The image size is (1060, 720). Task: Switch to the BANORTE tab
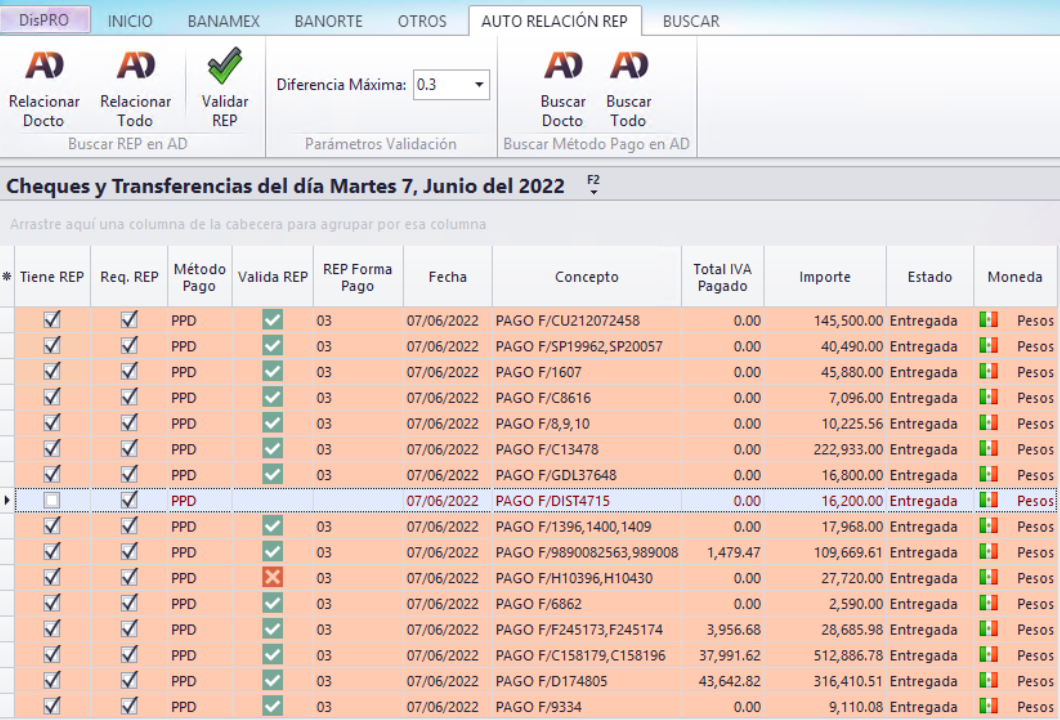point(329,21)
